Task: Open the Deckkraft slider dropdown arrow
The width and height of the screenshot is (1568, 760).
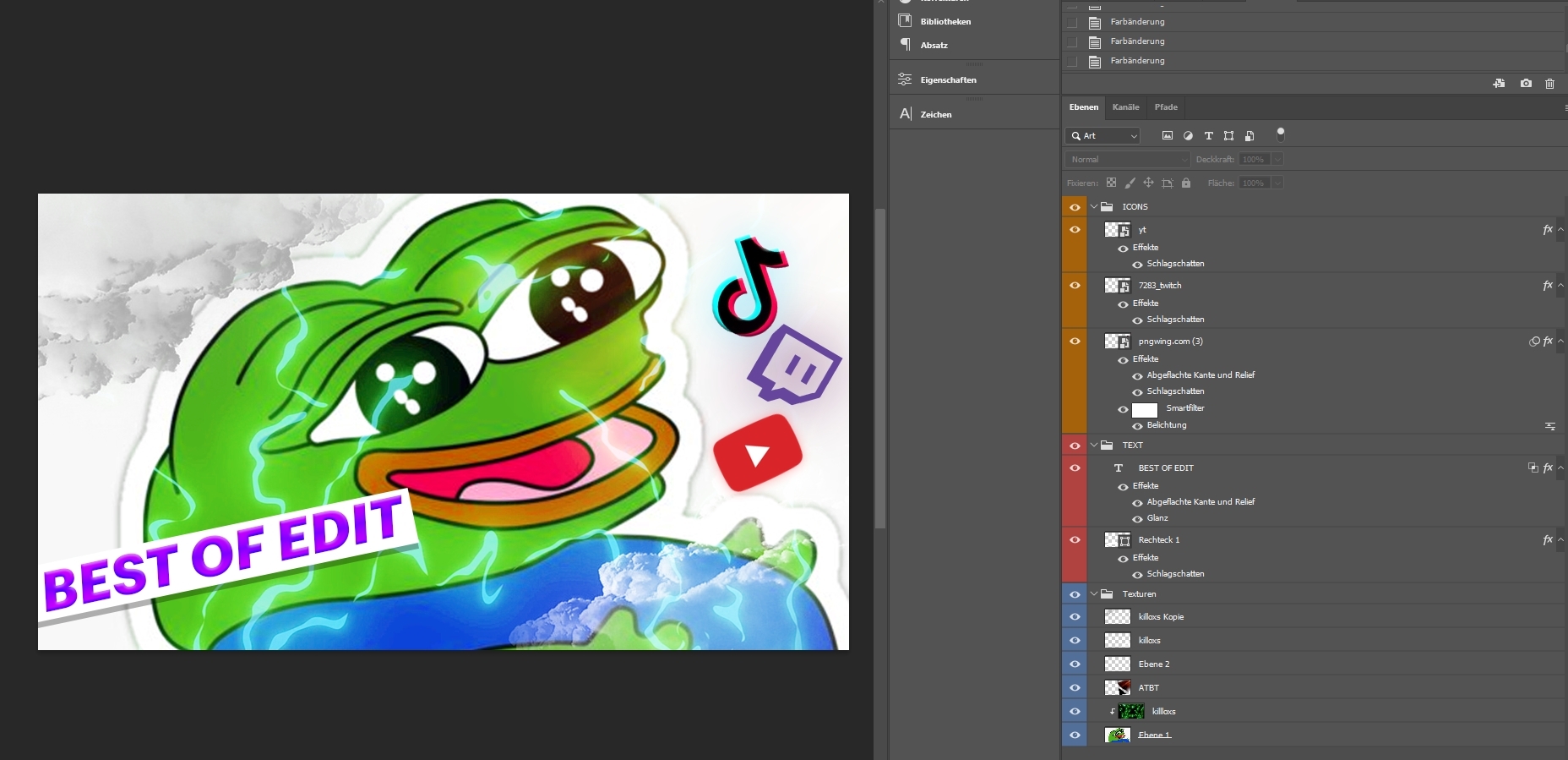Action: tap(1277, 160)
